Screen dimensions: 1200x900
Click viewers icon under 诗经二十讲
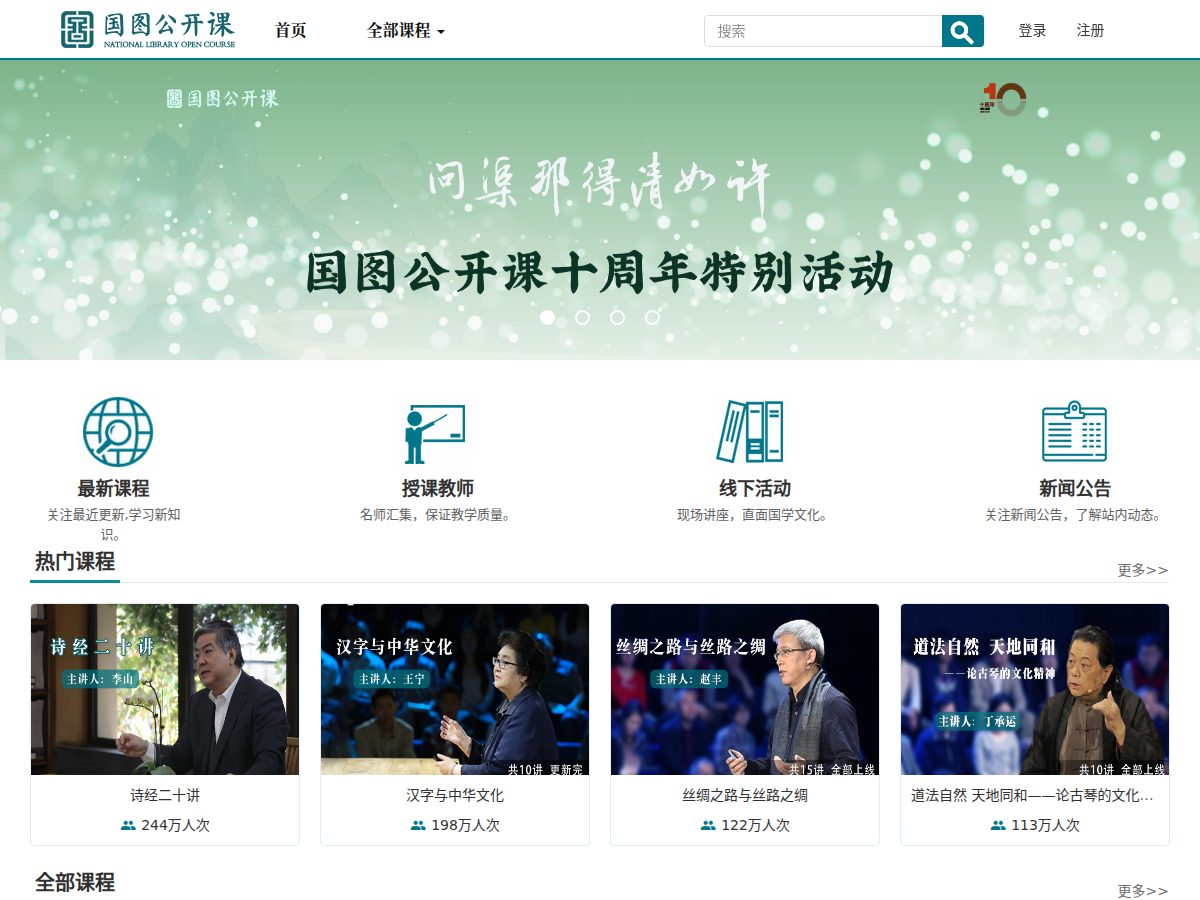pos(128,826)
